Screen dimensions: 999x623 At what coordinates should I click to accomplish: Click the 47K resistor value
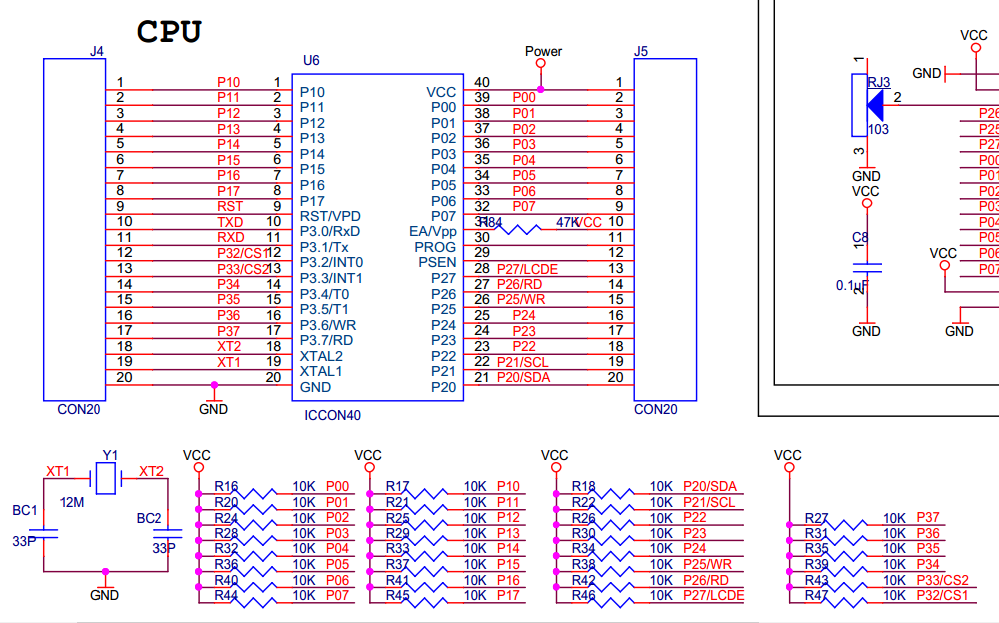[x=568, y=222]
